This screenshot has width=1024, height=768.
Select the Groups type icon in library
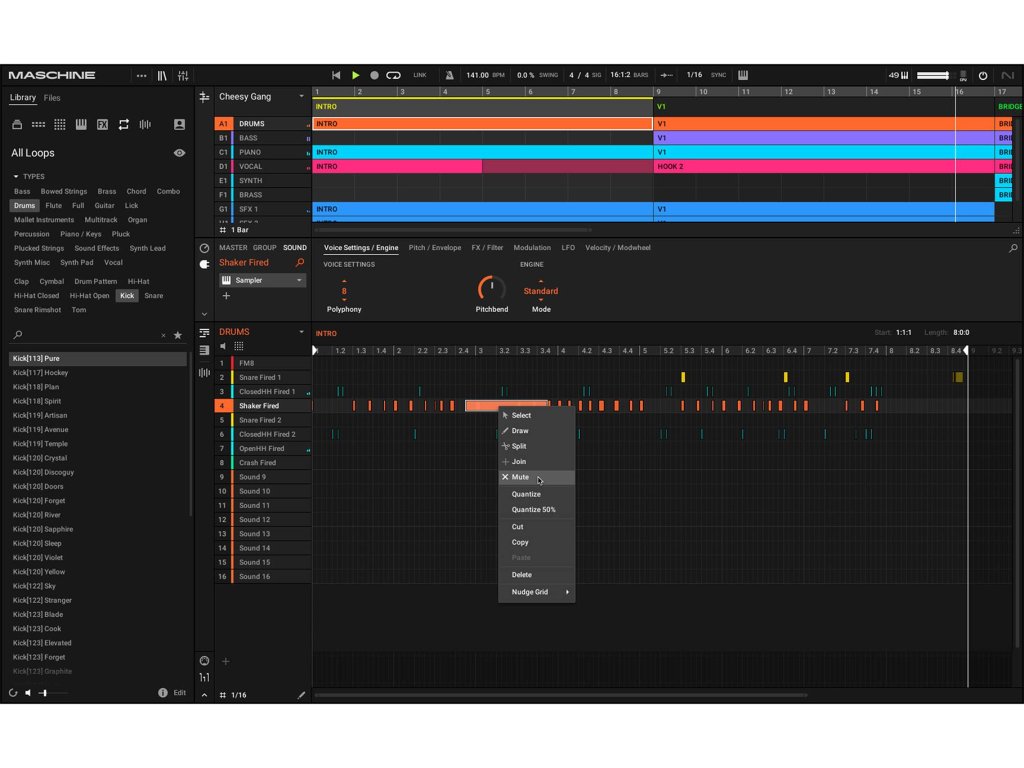click(x=39, y=124)
